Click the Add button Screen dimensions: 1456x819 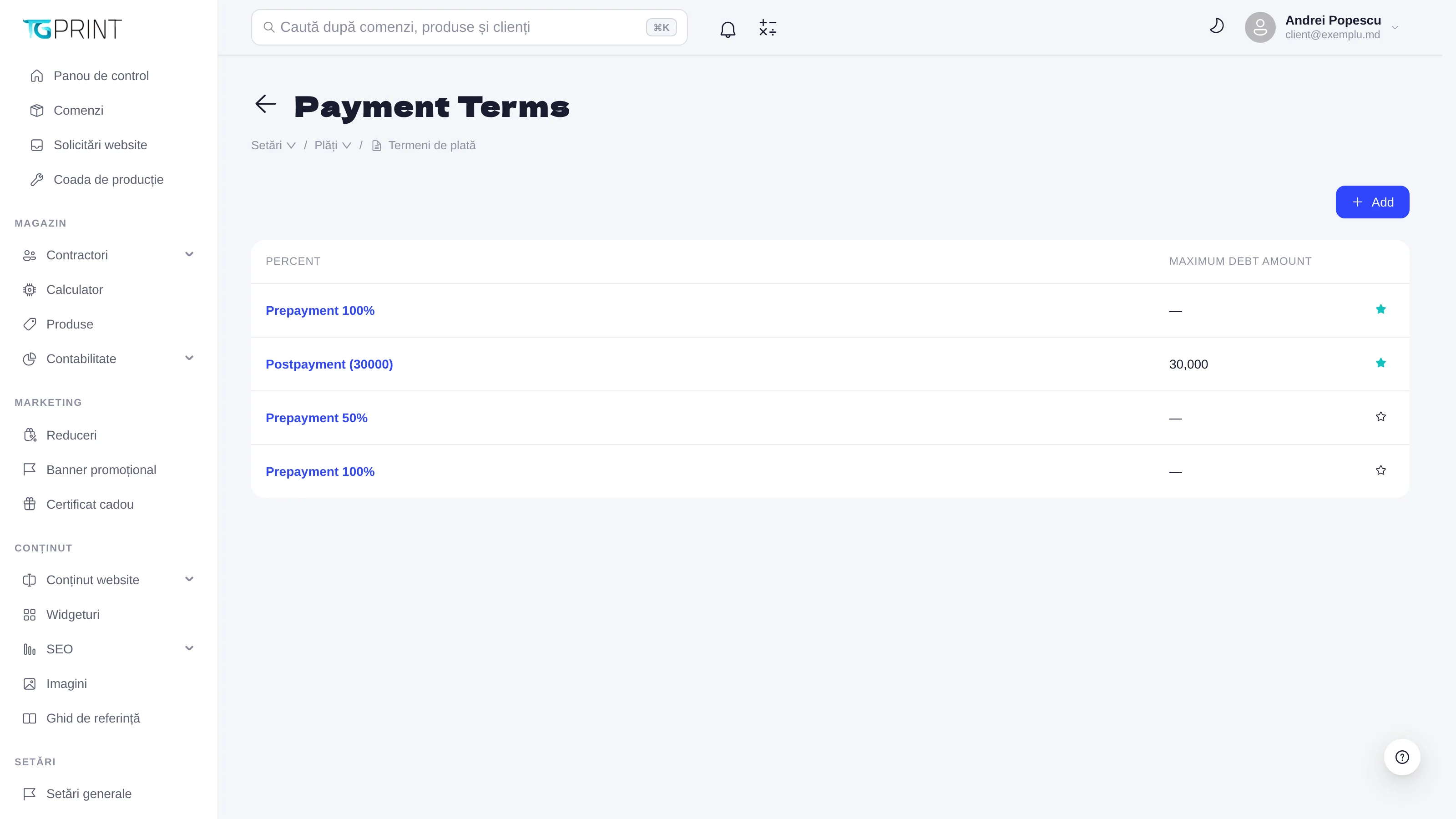pos(1372,202)
